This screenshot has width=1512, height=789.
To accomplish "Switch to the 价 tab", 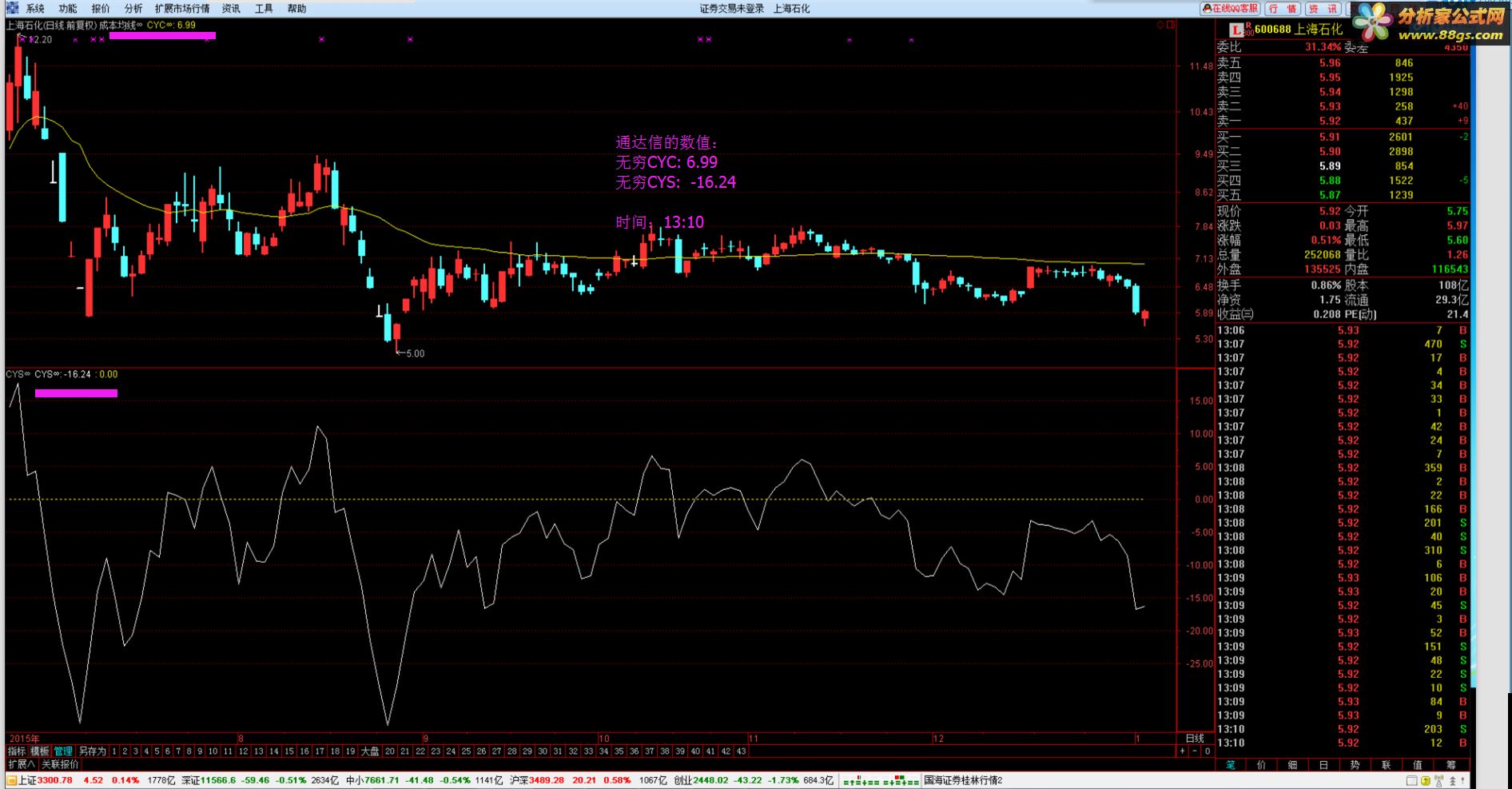I will 1262,765.
